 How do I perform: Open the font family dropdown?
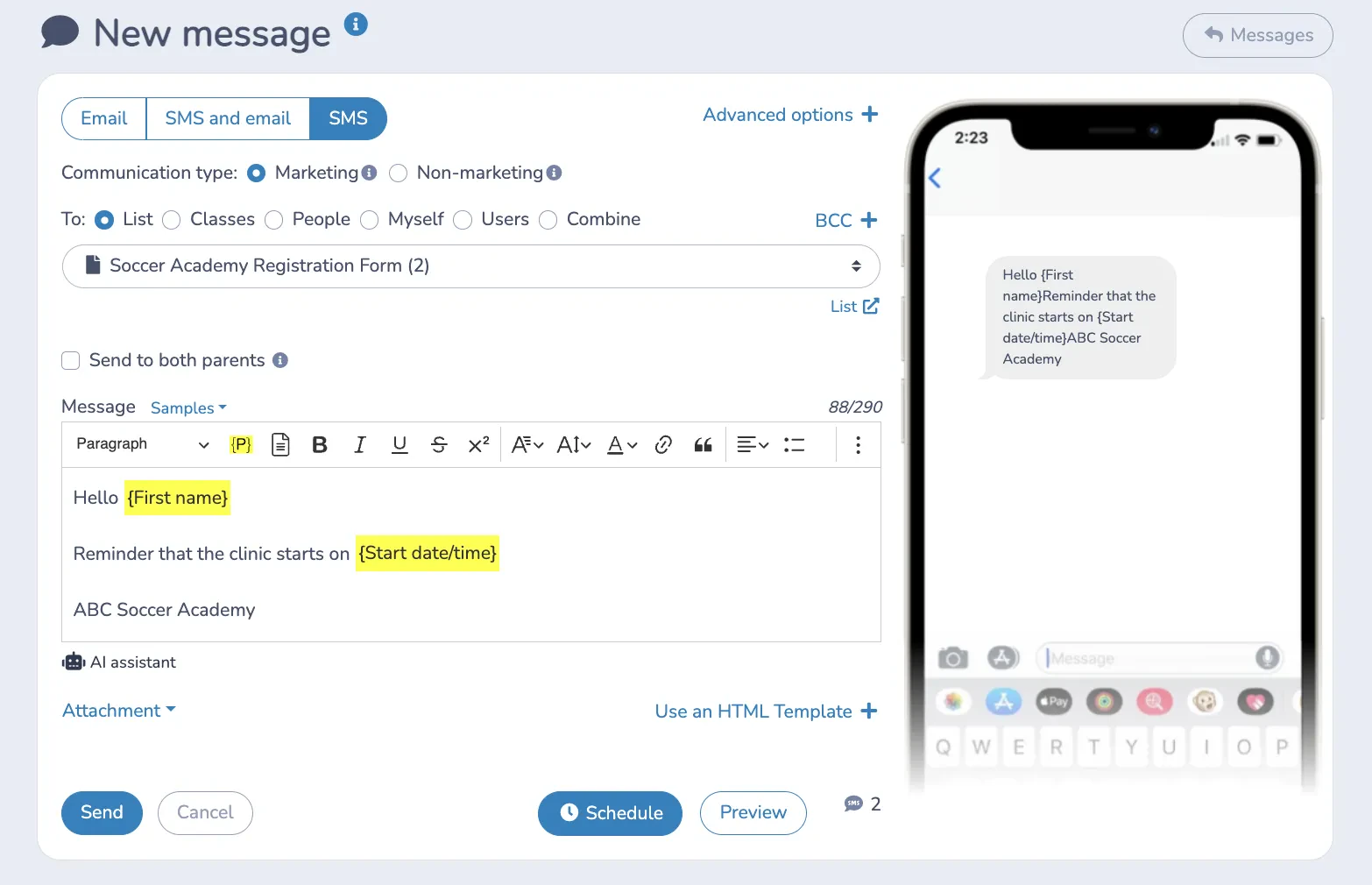click(527, 444)
